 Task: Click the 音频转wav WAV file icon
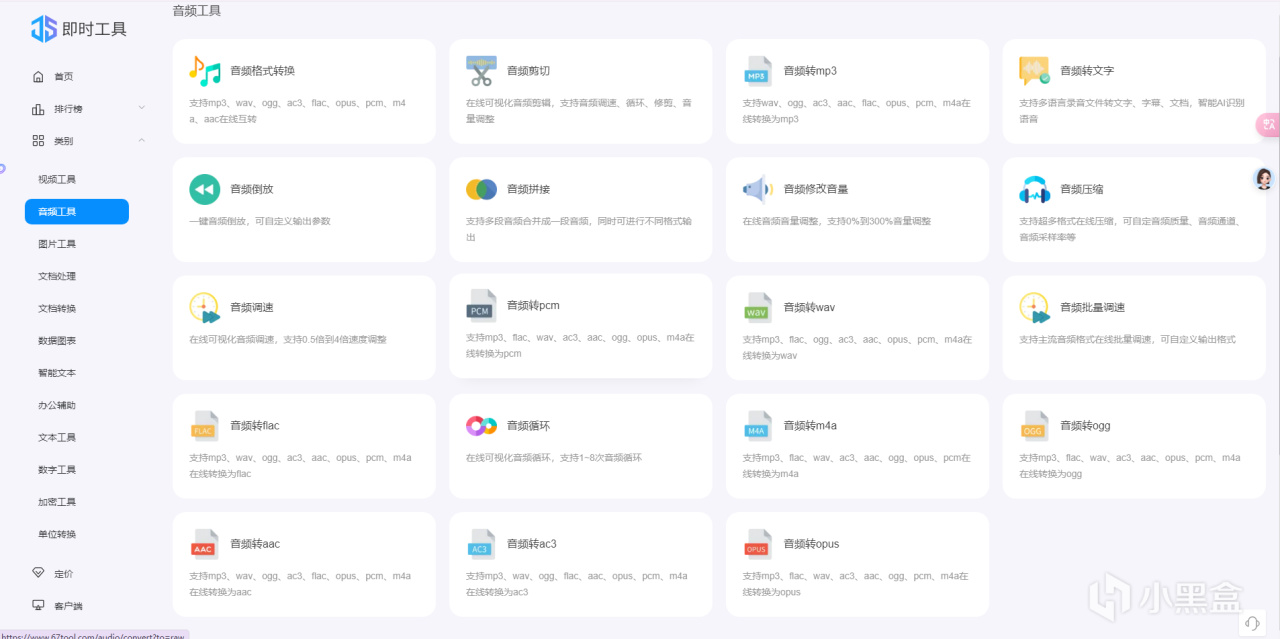point(758,308)
